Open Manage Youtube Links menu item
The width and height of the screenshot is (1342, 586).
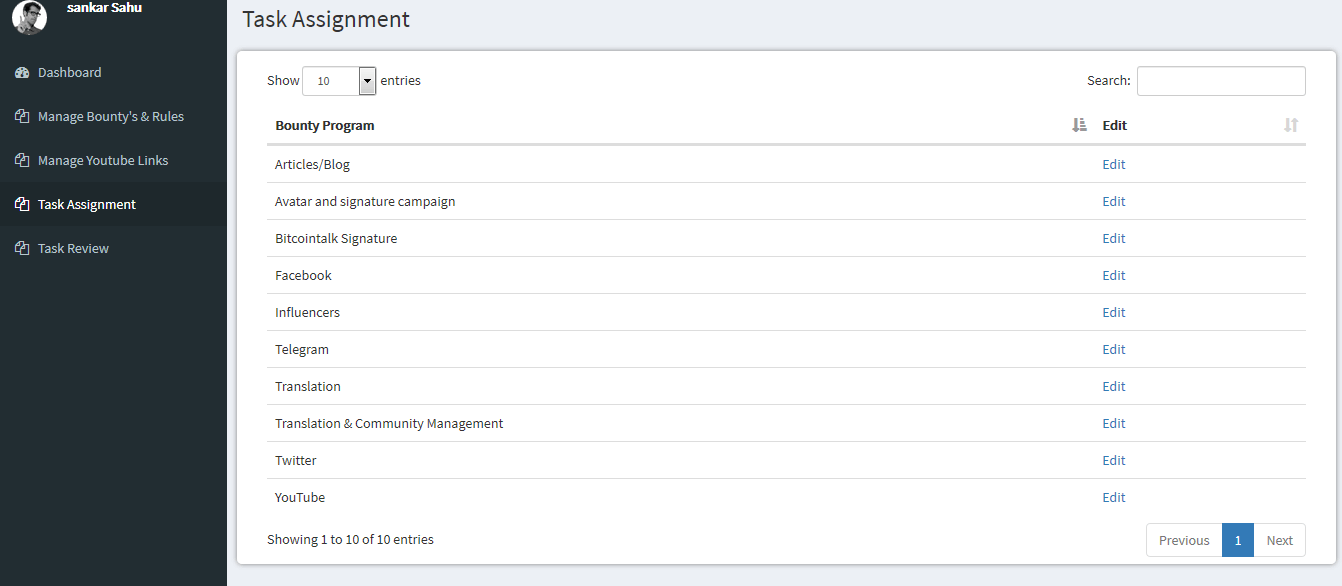(103, 161)
